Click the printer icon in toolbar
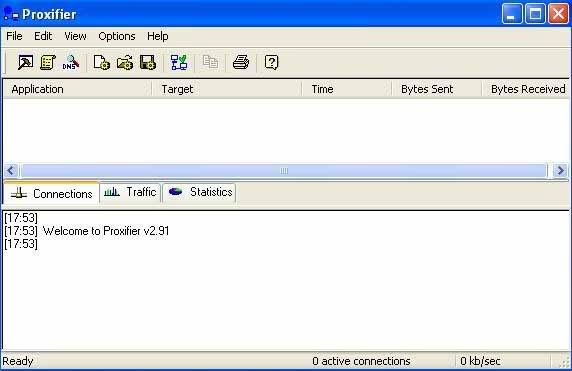Image resolution: width=572 pixels, height=371 pixels. [241, 62]
